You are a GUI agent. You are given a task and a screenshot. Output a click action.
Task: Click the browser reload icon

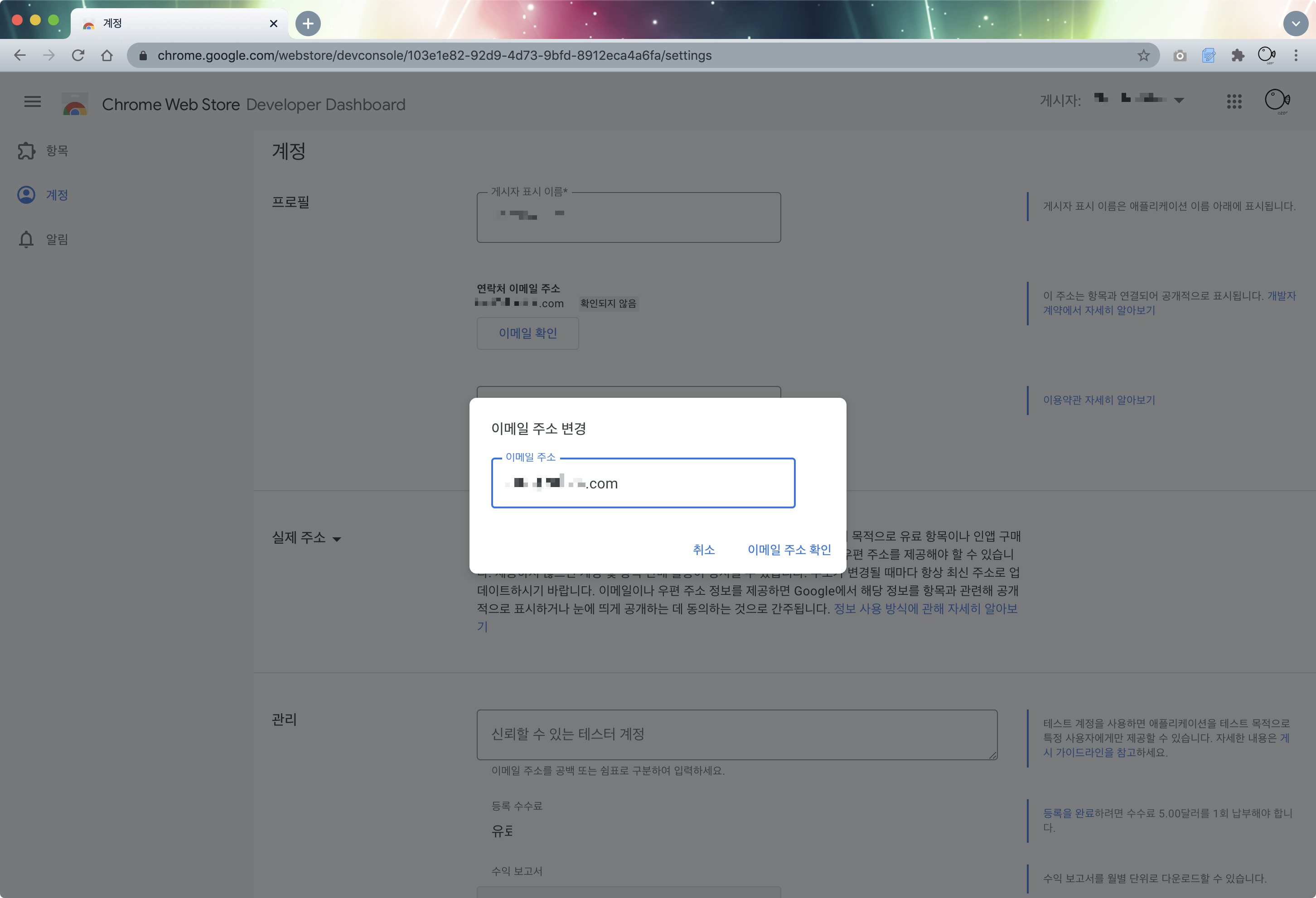[78, 55]
